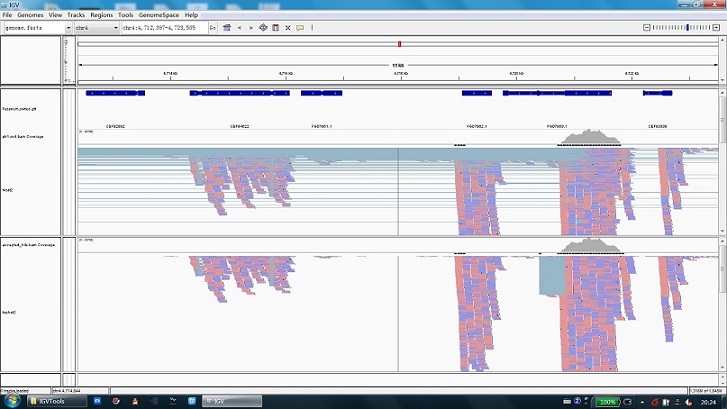
Task: Click IGVTools in the Windows taskbar
Action: [x=57, y=401]
